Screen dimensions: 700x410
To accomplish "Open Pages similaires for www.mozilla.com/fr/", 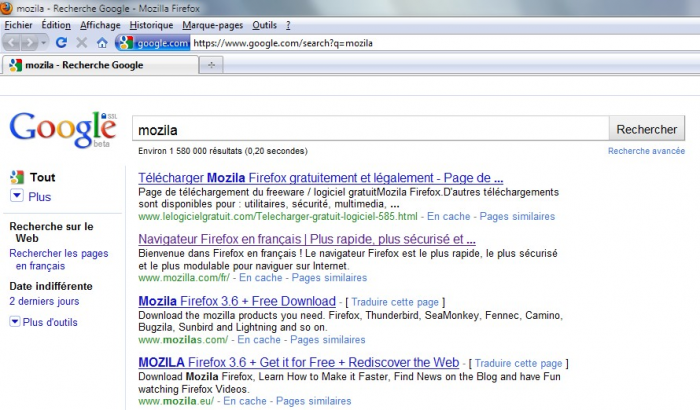I will pos(329,278).
